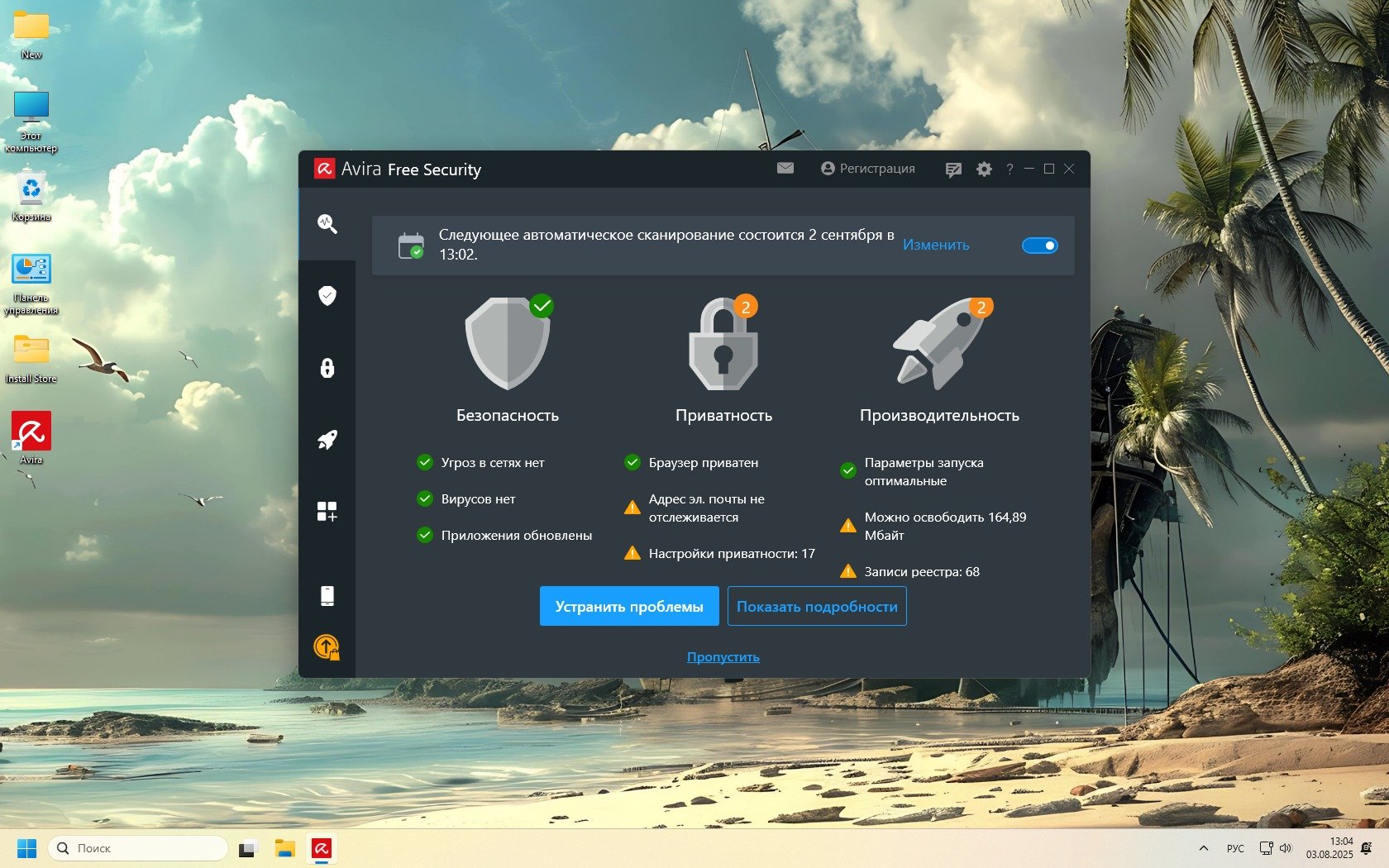Open This Computer desktop icon

tap(31, 122)
